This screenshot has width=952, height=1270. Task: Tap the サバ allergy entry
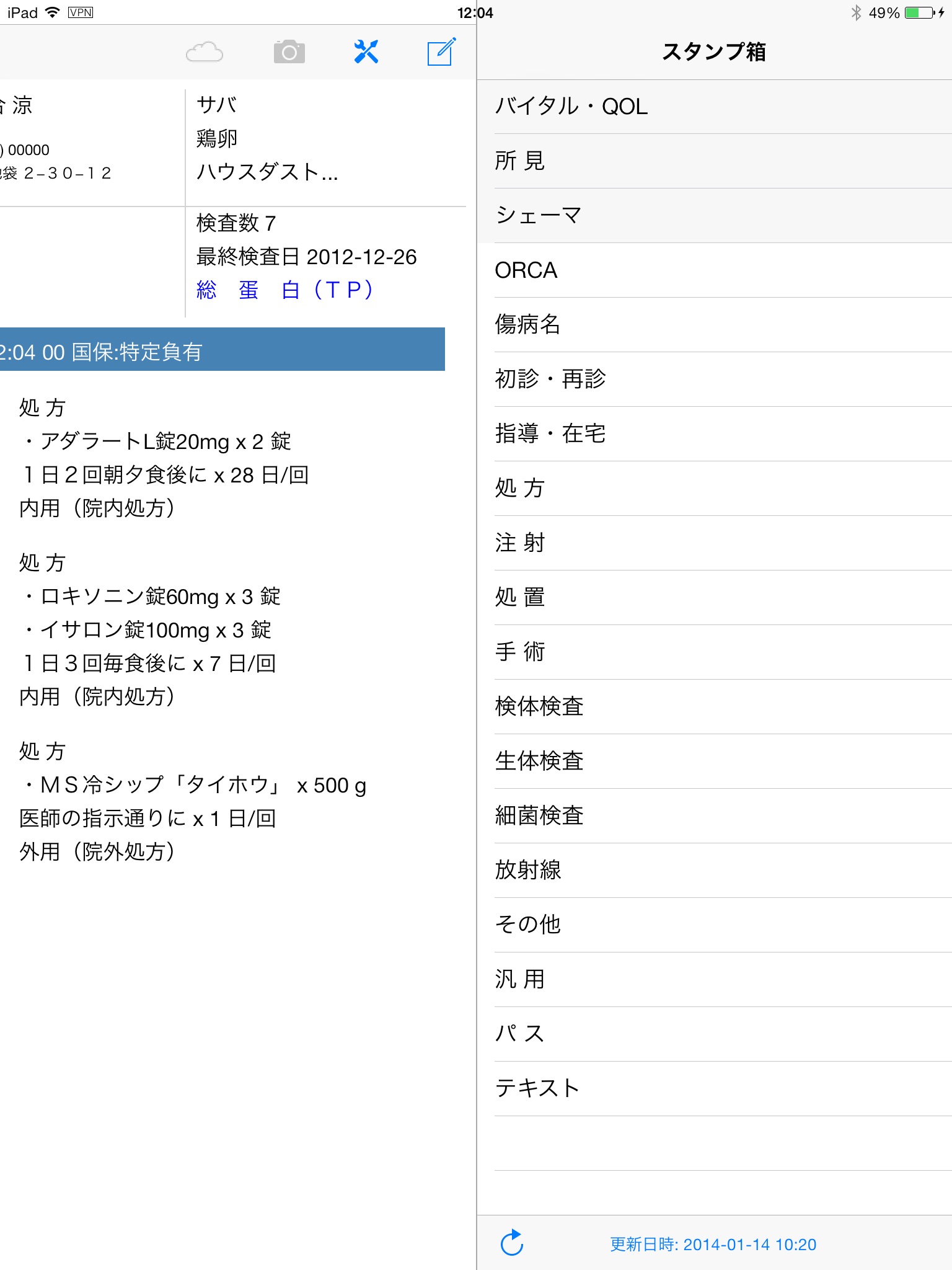pyautogui.click(x=216, y=104)
